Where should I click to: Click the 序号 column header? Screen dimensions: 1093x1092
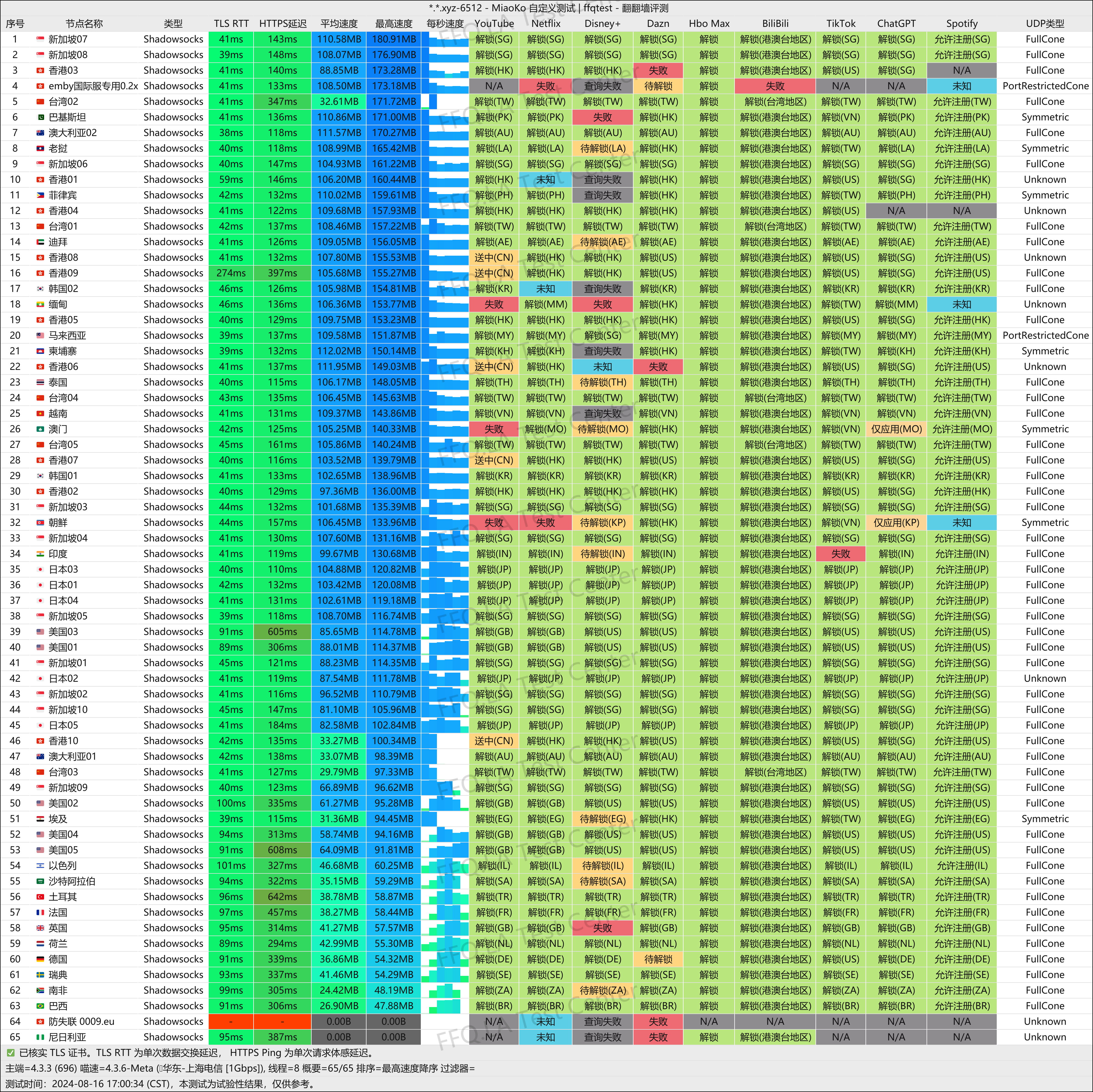pos(15,24)
